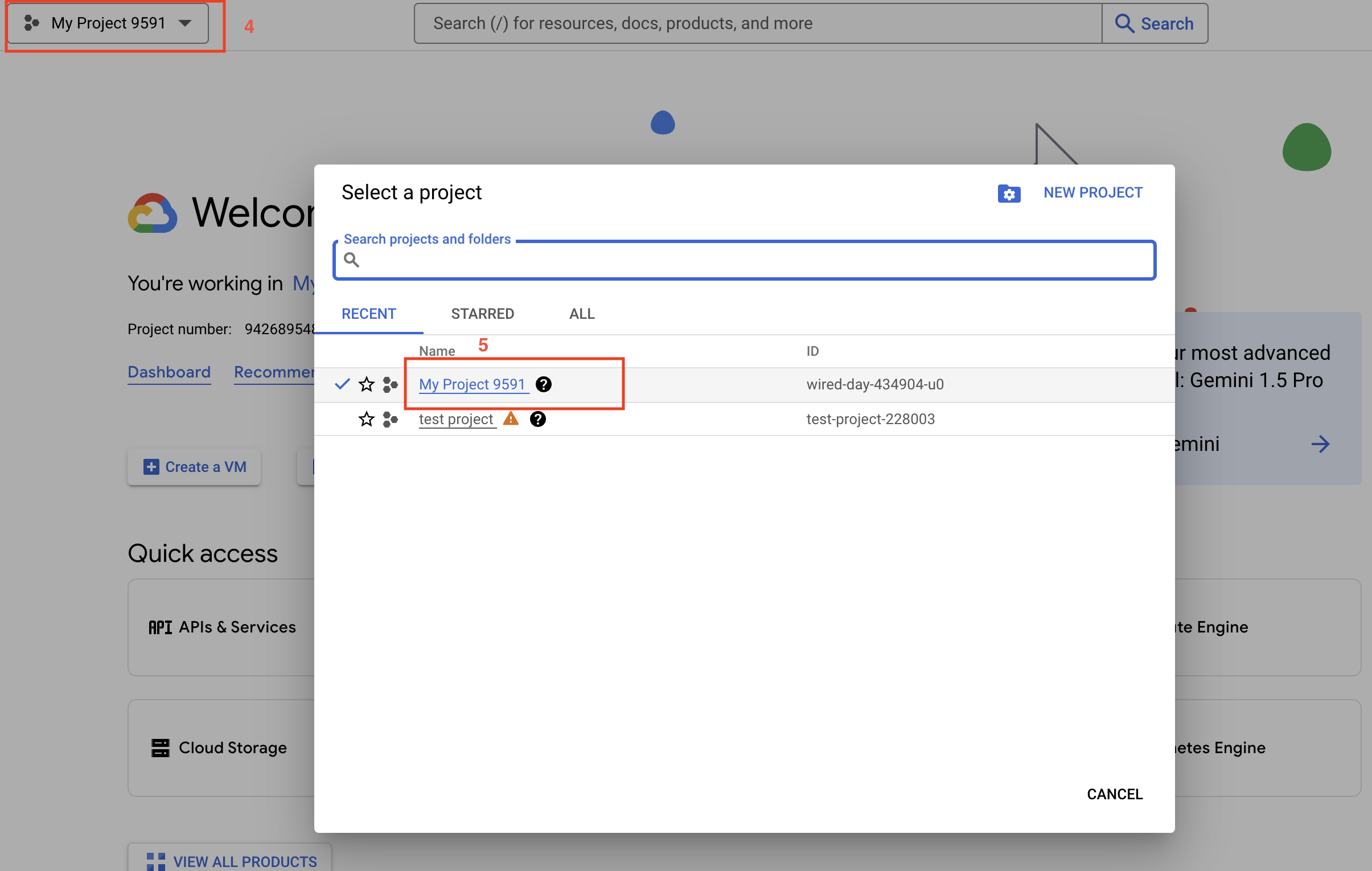Click the Create a VM button
The width and height of the screenshot is (1372, 871).
tap(194, 467)
